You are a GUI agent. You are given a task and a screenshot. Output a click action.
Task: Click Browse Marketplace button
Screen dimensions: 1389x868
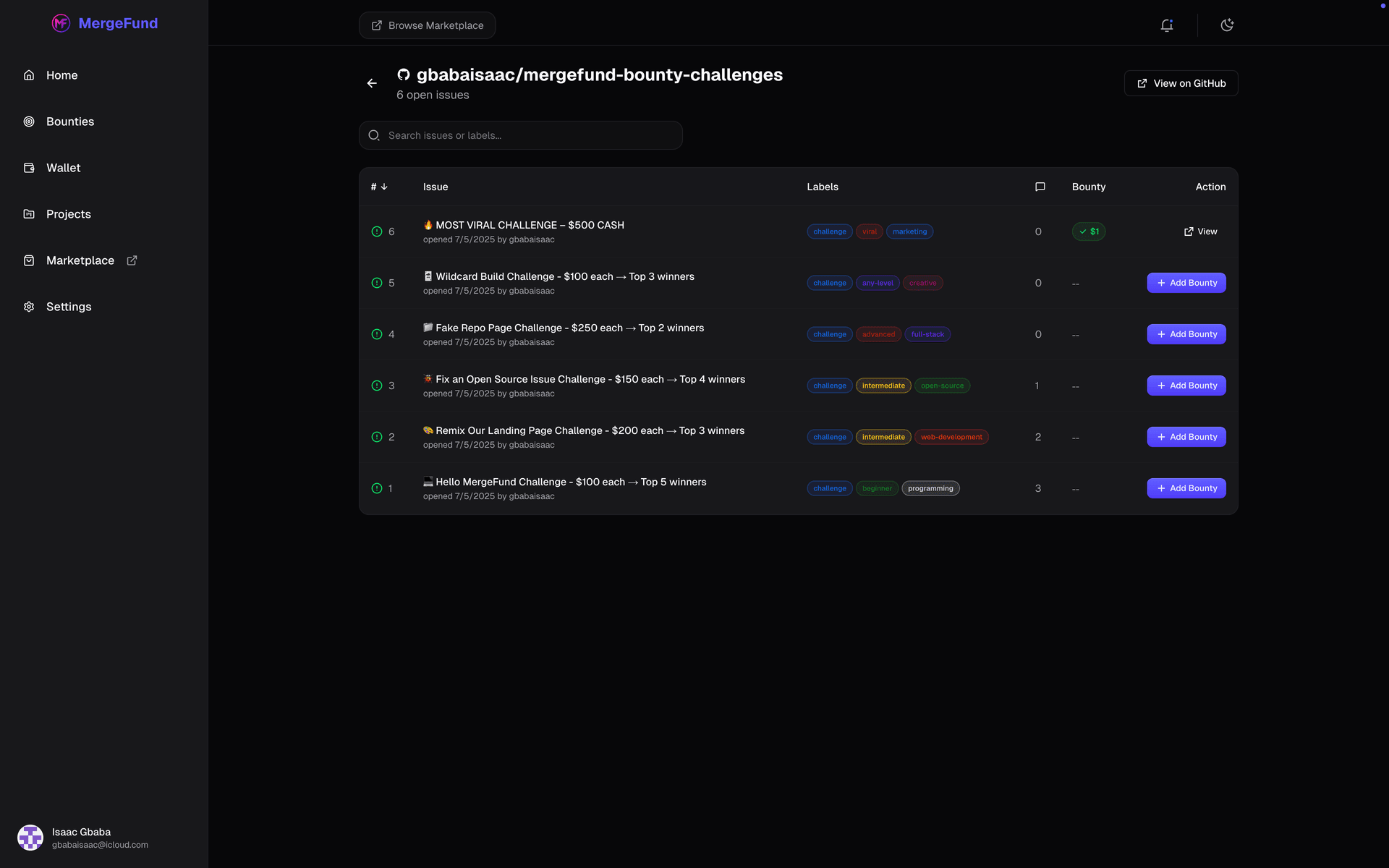coord(427,25)
